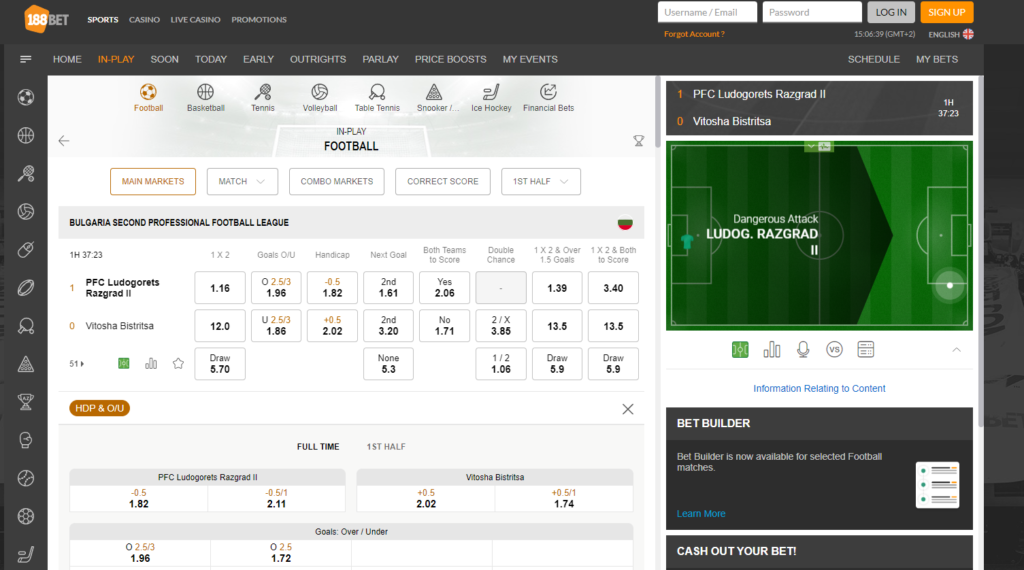Select the Ice Hockey sport icon
This screenshot has width=1024, height=570.
coord(490,93)
